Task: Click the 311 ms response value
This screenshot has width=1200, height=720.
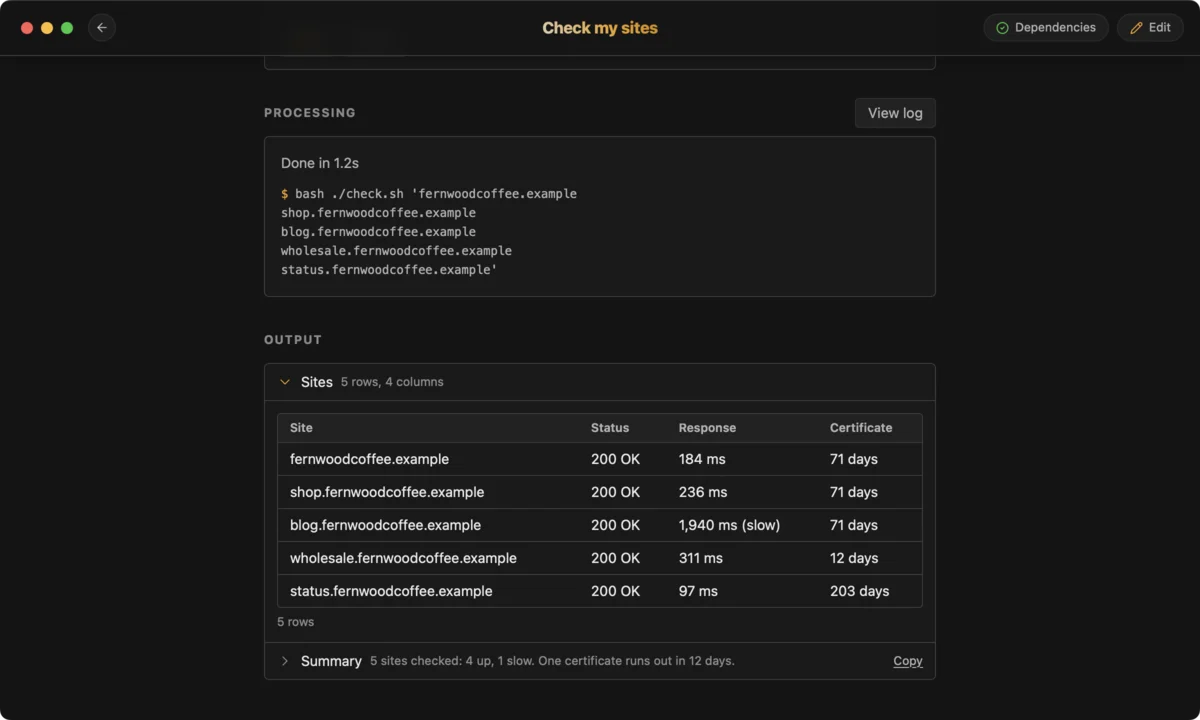Action: click(701, 558)
